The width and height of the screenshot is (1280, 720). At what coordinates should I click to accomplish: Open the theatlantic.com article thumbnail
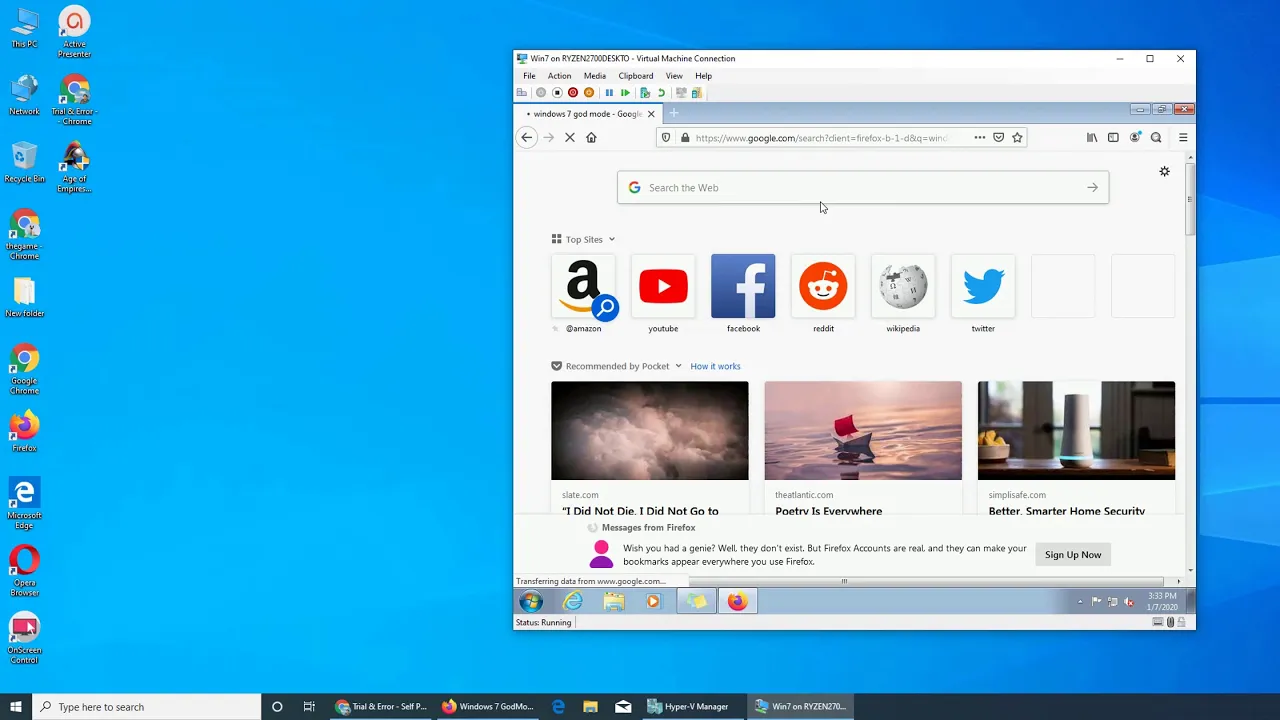coord(863,430)
